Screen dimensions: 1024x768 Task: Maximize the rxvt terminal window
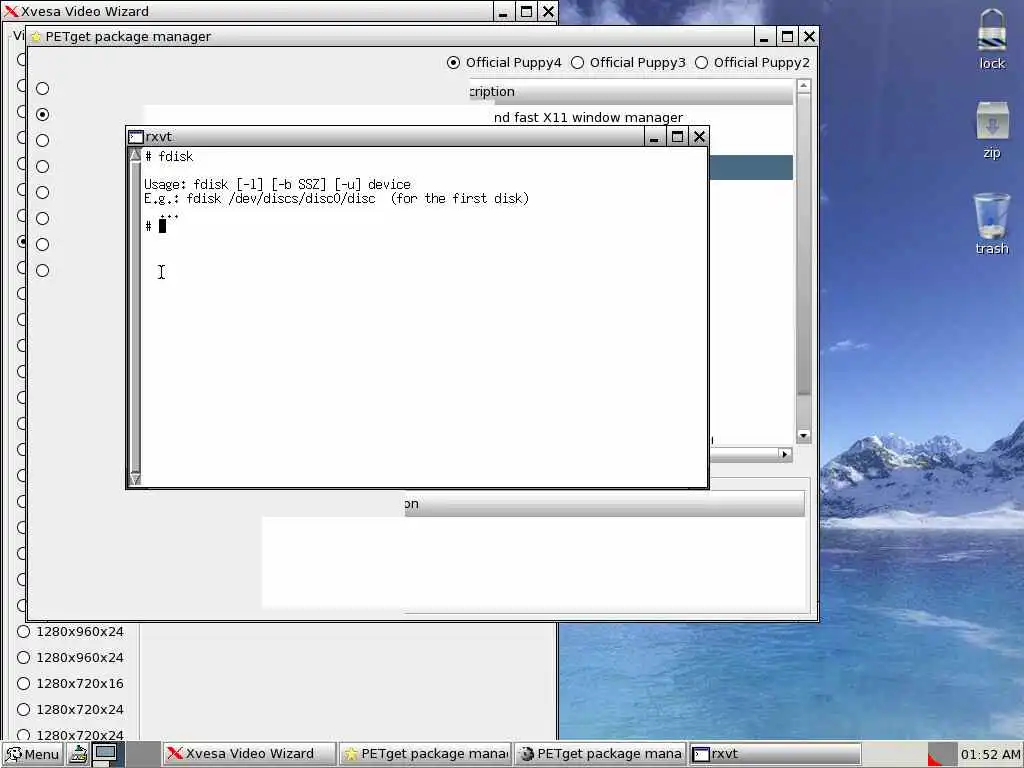677,136
